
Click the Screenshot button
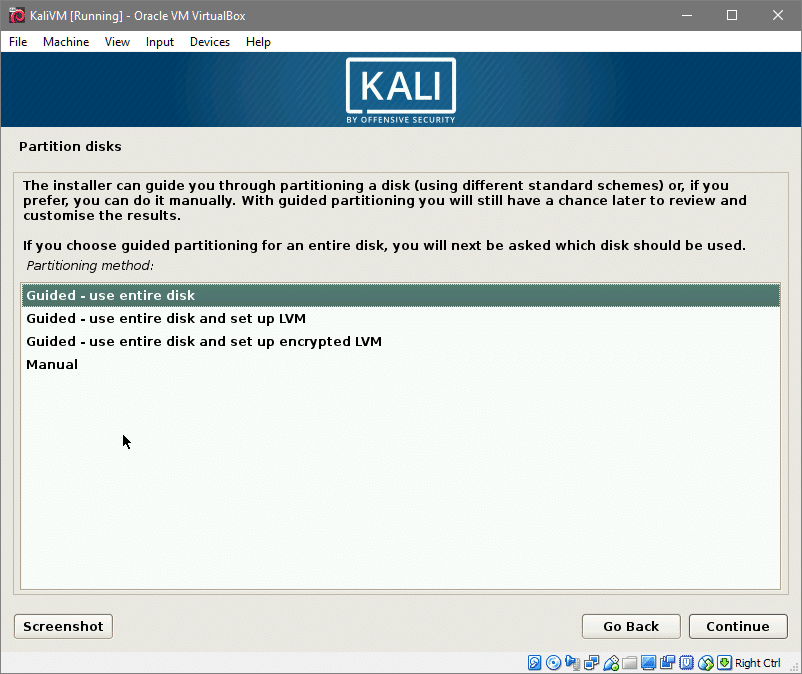(63, 626)
